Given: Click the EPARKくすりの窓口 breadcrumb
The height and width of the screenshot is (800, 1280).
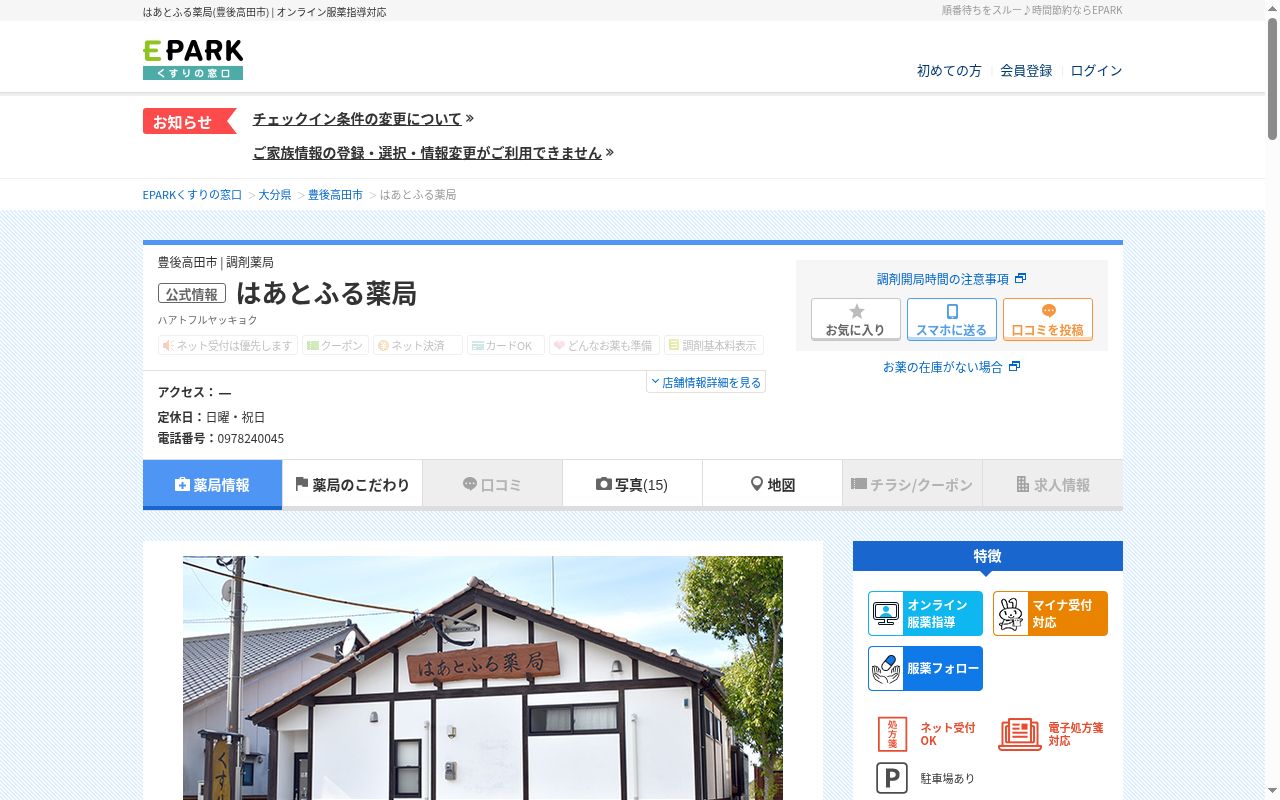Looking at the screenshot, I should pyautogui.click(x=192, y=195).
